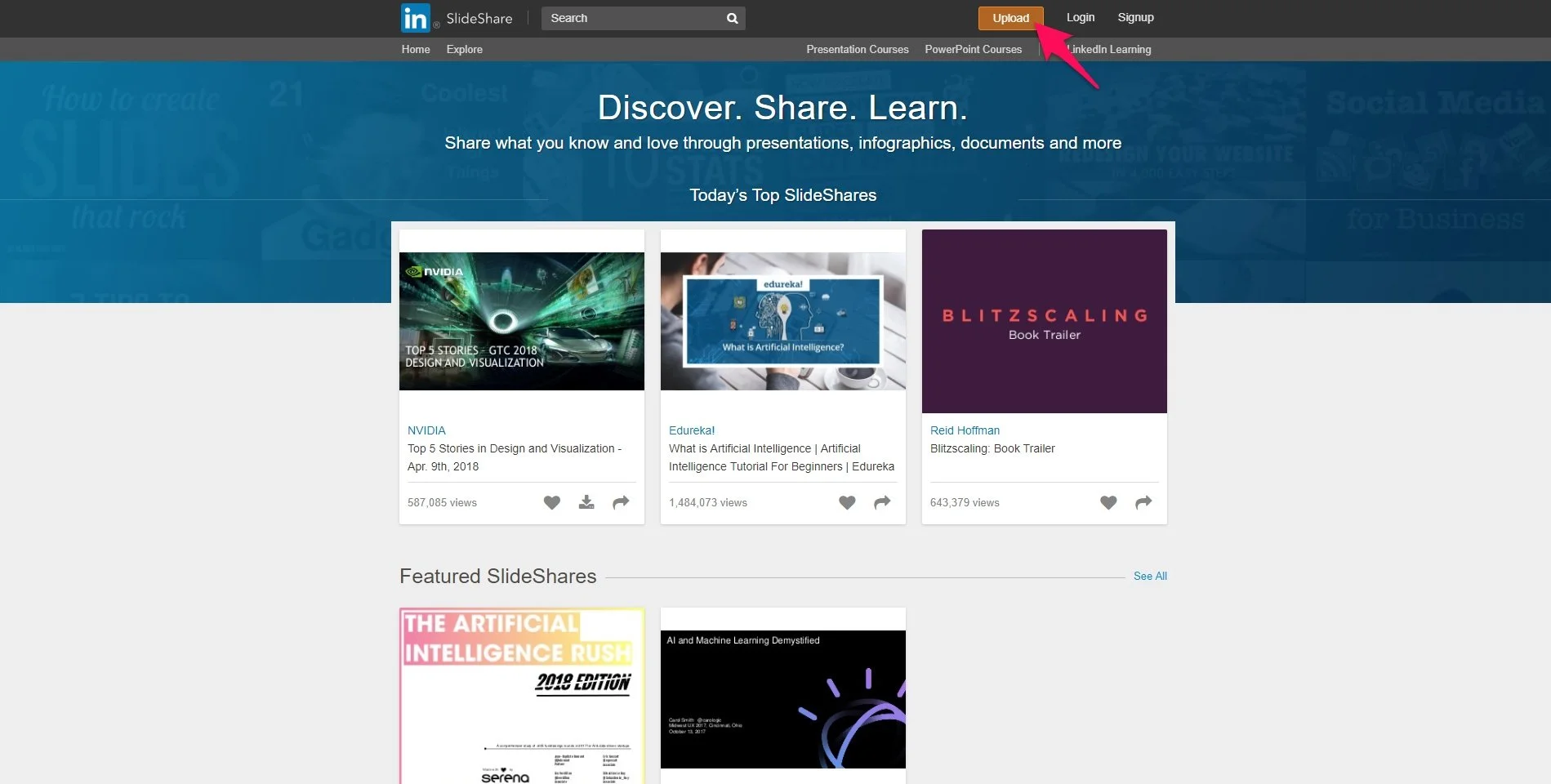Open the Edureka AI slideshow thumbnail

pyautogui.click(x=783, y=321)
